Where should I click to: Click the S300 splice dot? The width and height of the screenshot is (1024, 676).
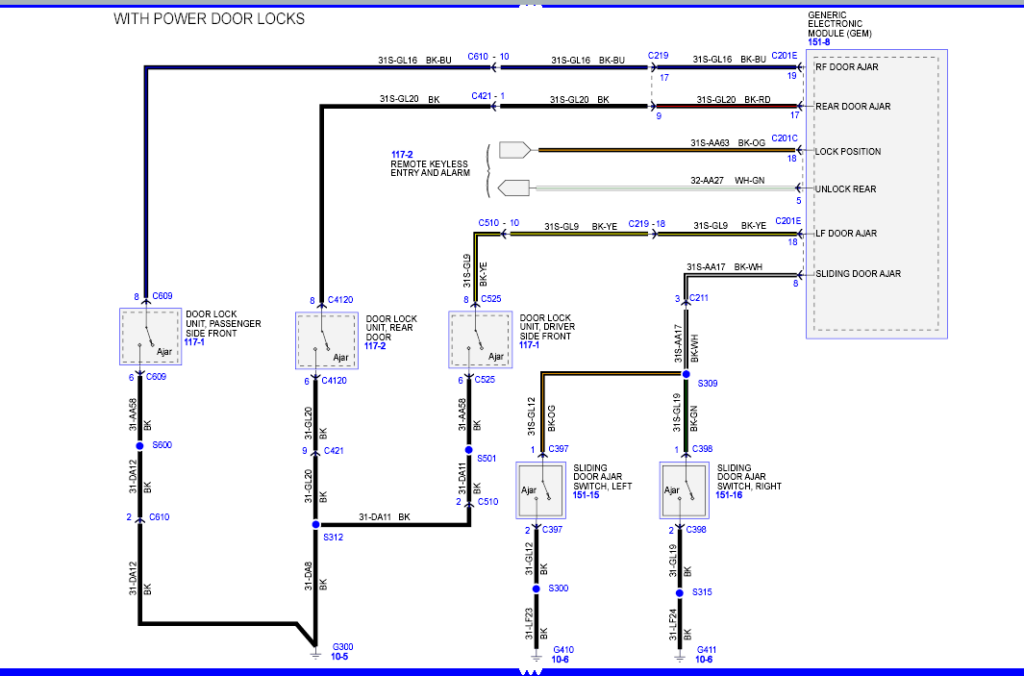(536, 589)
